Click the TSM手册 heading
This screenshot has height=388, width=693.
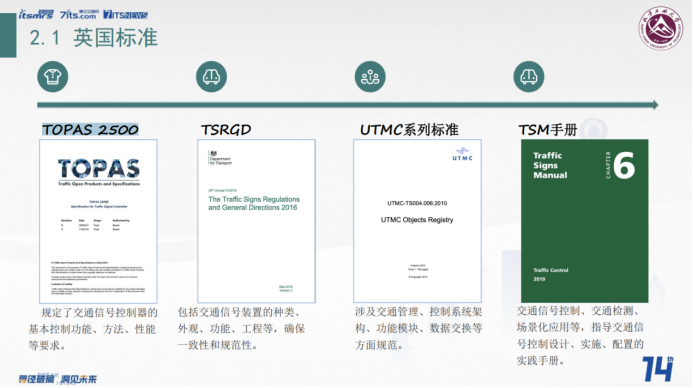point(548,129)
